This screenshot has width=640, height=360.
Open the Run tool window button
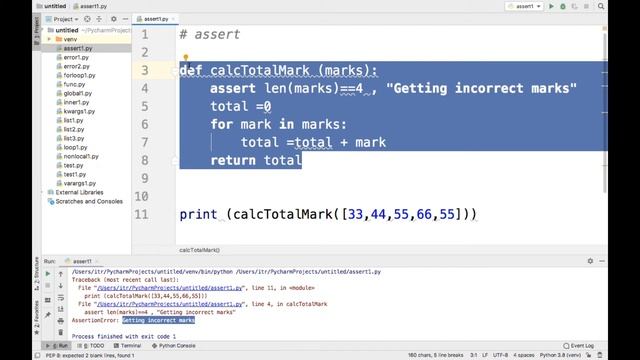56,346
